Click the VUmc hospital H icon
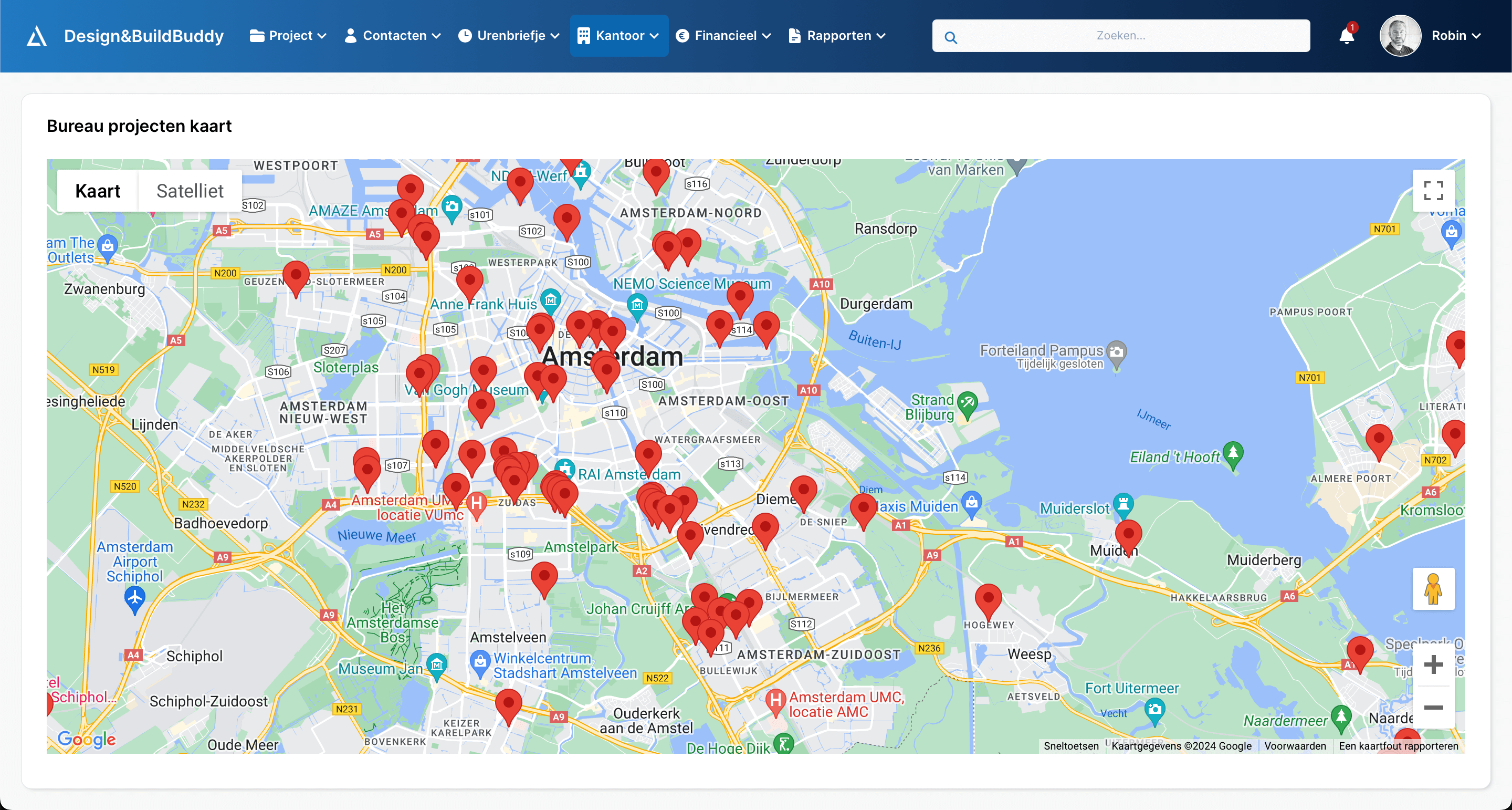 tap(477, 505)
